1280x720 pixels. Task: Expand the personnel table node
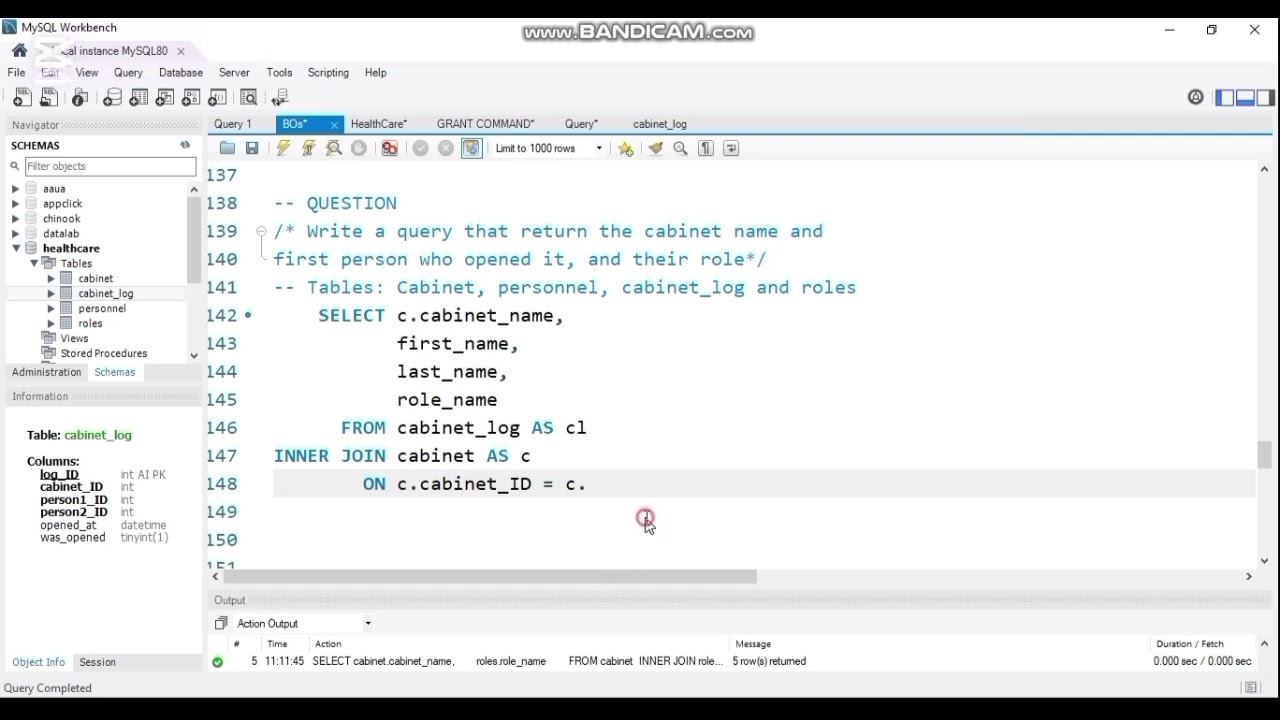point(51,308)
